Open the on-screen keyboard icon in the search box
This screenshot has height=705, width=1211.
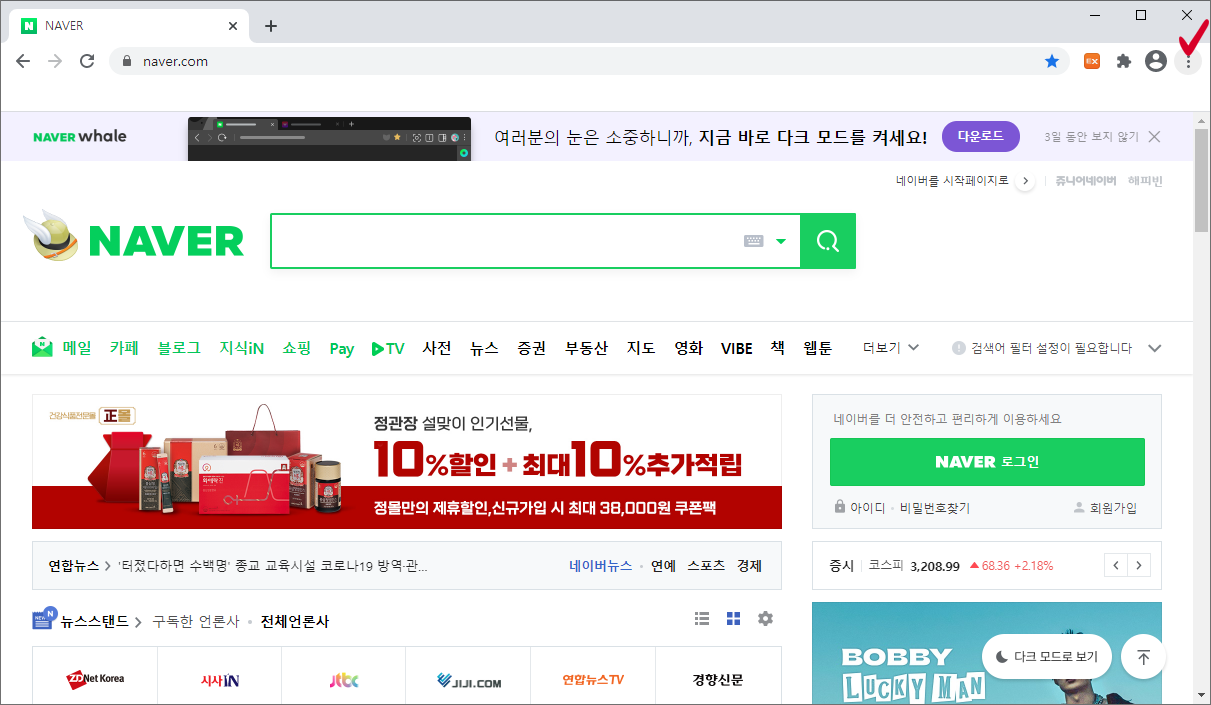pos(754,241)
